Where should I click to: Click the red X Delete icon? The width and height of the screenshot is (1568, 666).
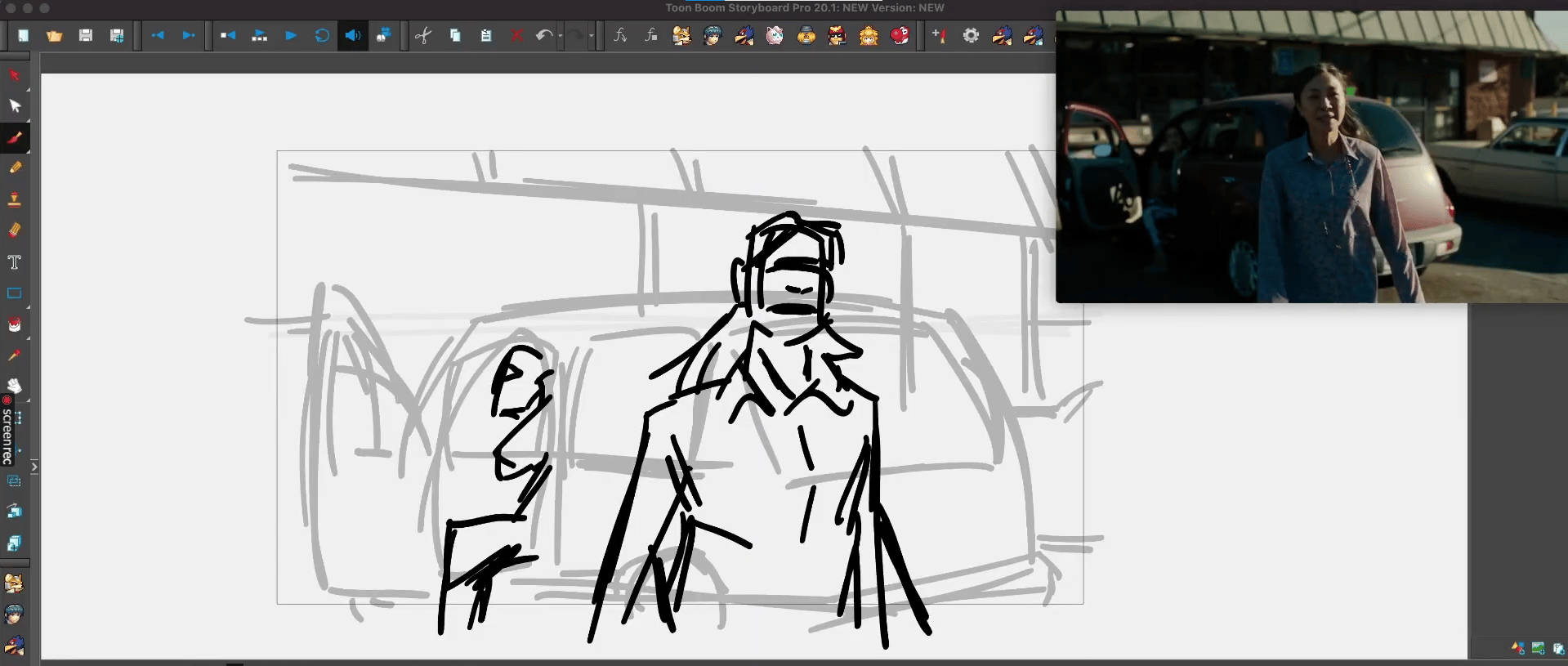pos(516,36)
